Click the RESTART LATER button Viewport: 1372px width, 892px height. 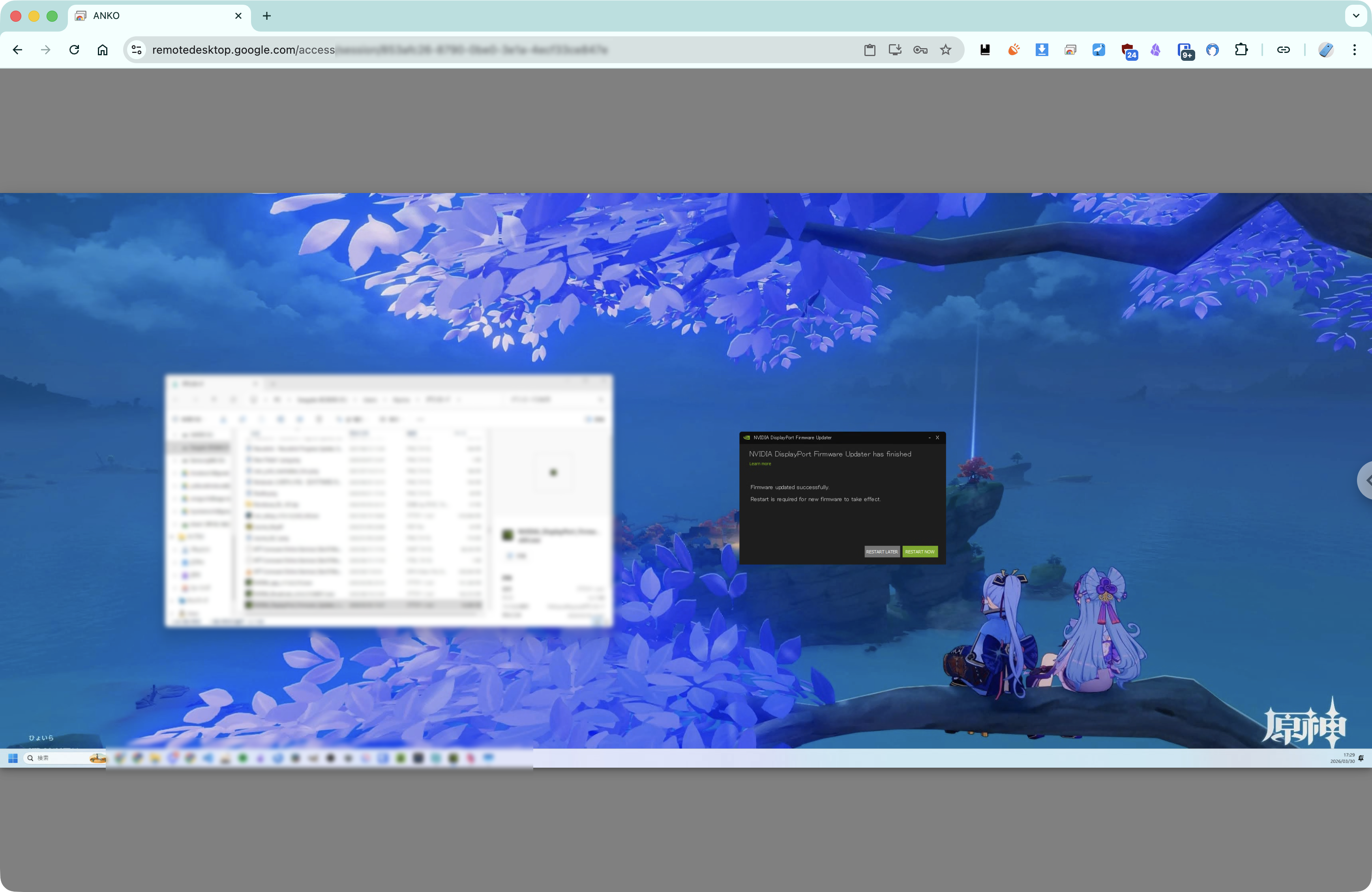[881, 552]
